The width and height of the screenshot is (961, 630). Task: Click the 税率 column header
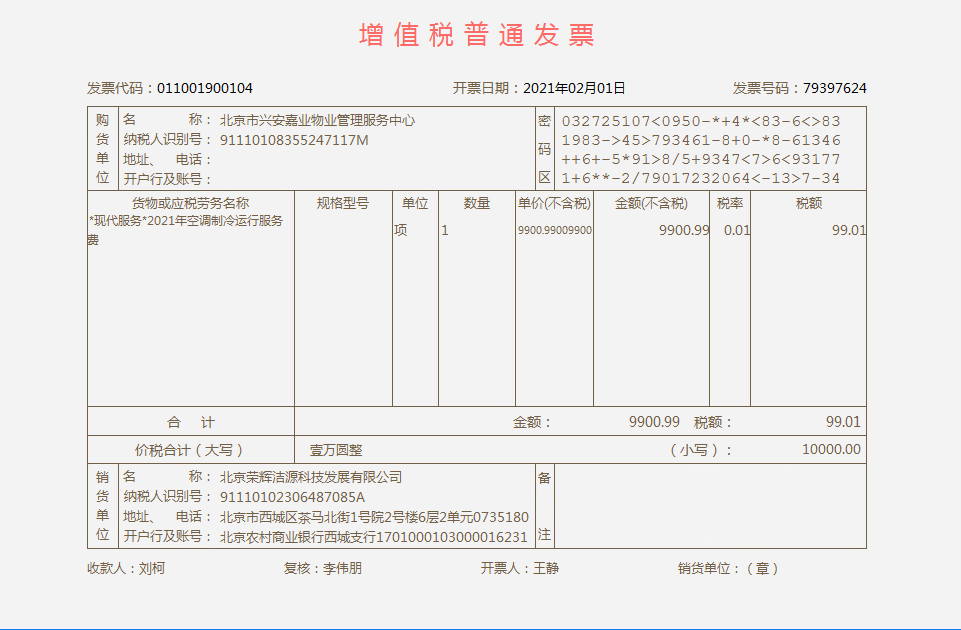[730, 203]
